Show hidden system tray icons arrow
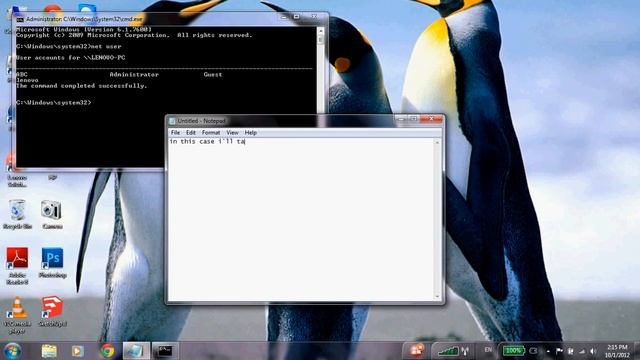 548,351
